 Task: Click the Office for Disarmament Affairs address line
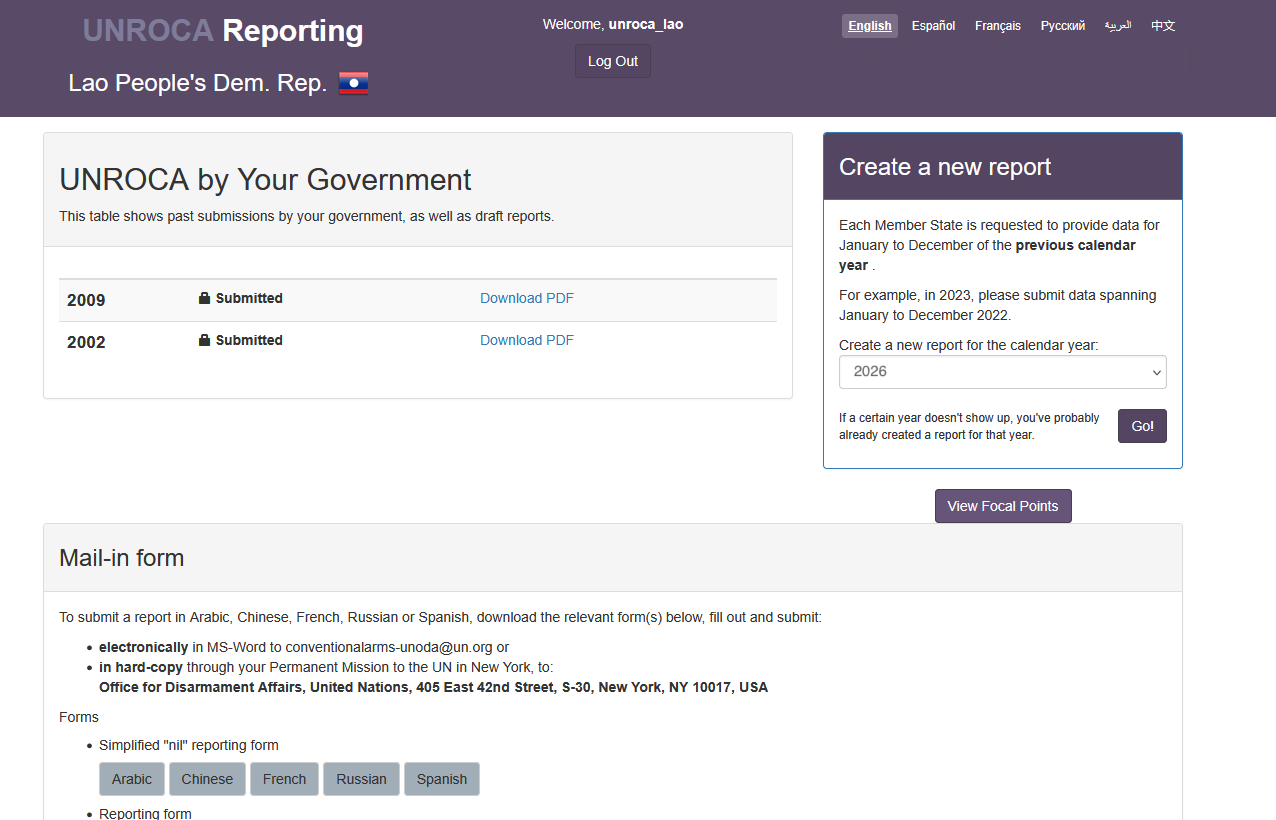[x=433, y=687]
